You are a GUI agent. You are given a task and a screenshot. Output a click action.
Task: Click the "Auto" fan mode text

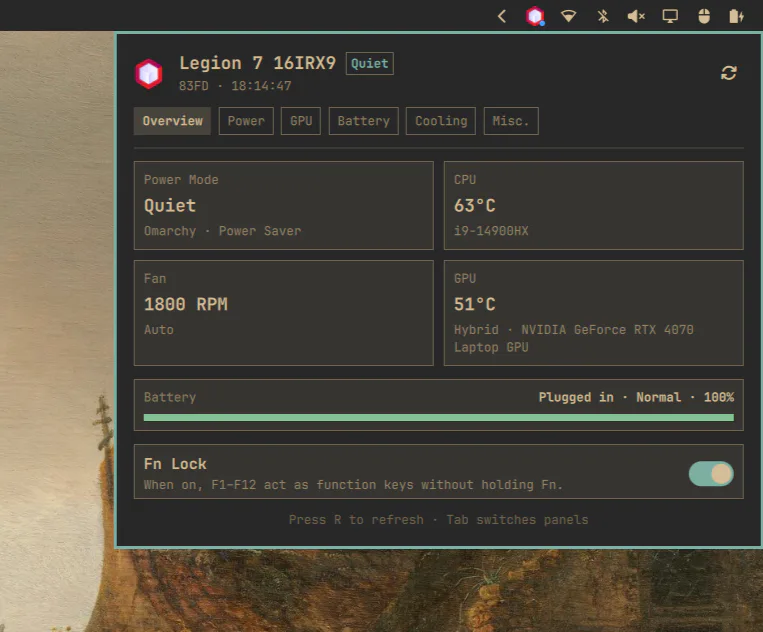pos(159,329)
